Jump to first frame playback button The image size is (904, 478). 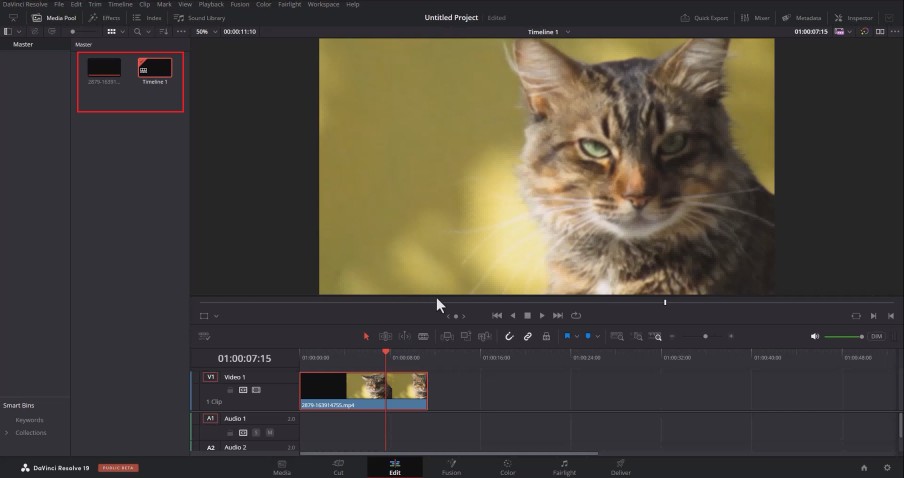coord(496,315)
